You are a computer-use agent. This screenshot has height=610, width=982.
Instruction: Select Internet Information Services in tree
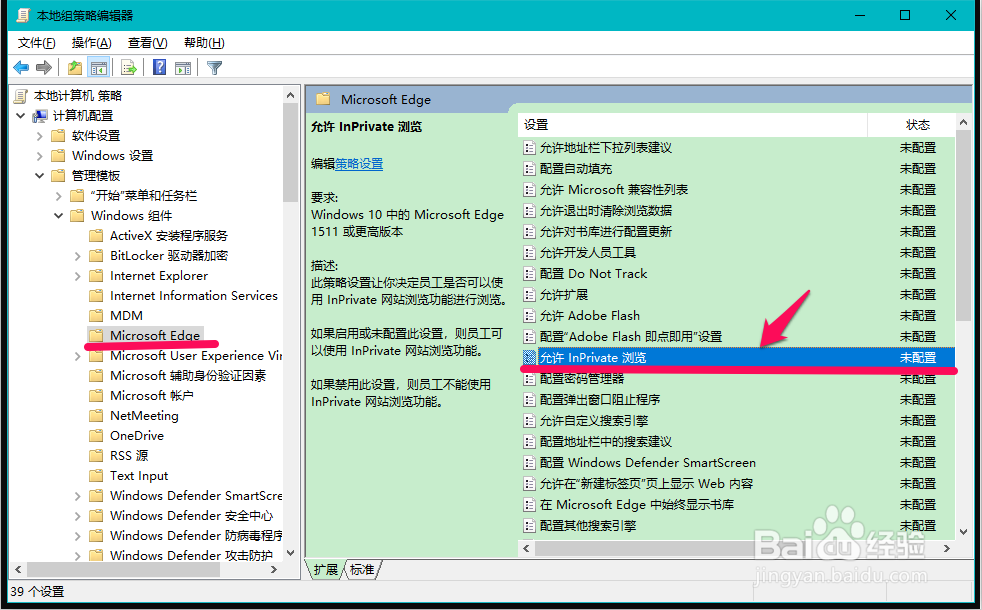coord(194,296)
